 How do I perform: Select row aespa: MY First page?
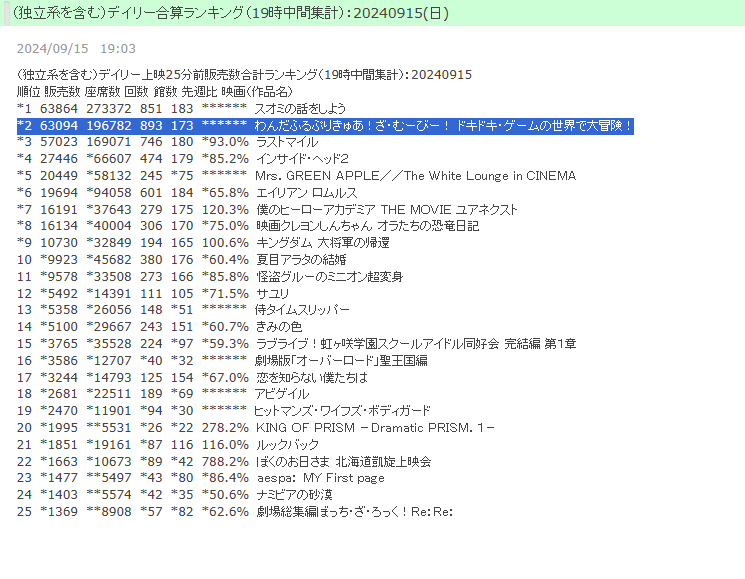pyautogui.click(x=201, y=478)
